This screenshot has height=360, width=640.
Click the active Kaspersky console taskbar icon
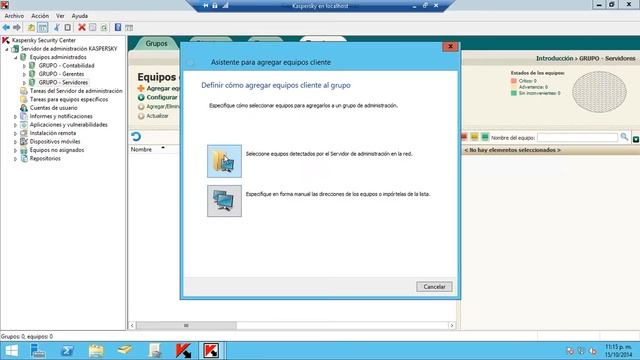(x=211, y=351)
